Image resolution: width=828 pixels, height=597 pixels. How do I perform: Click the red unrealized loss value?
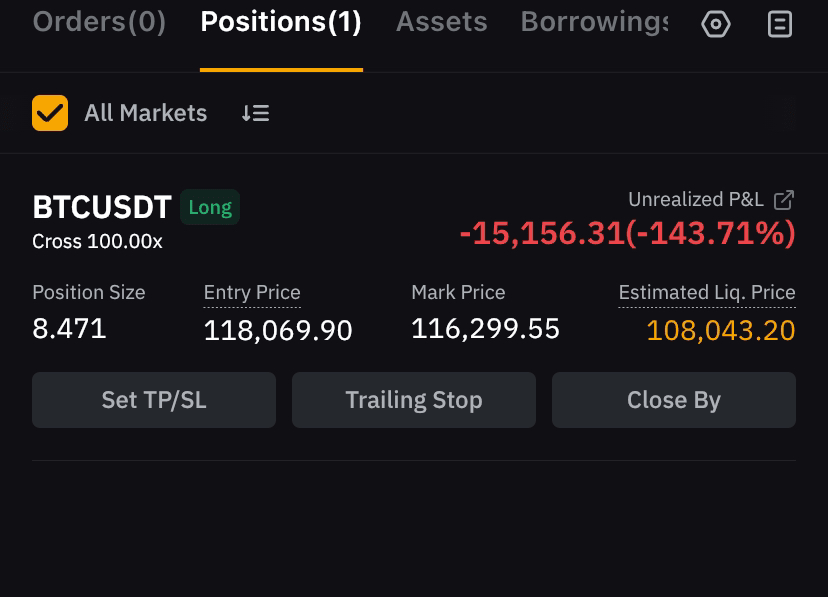coord(627,233)
